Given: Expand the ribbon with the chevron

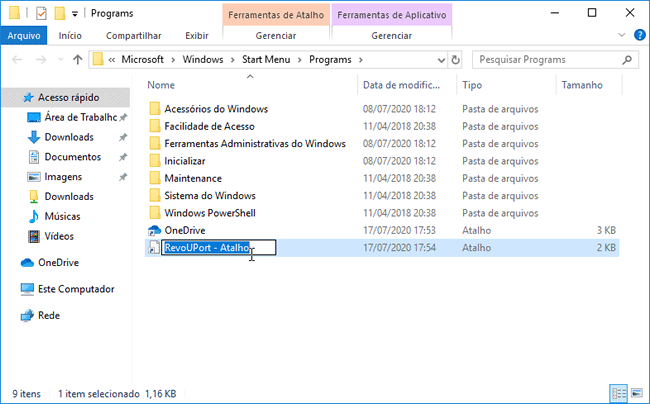Looking at the screenshot, I should (621, 35).
